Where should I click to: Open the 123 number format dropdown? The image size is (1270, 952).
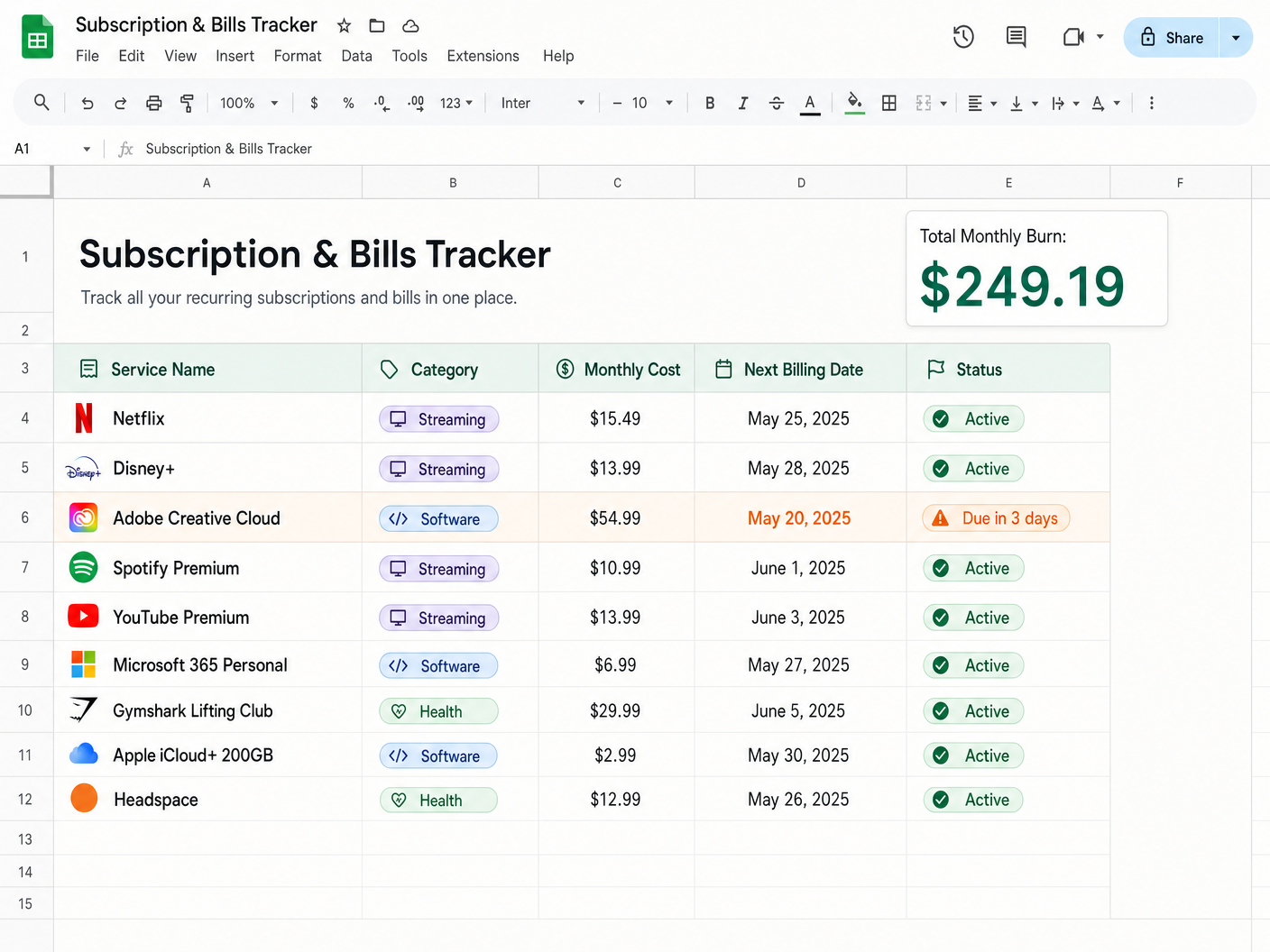[456, 104]
